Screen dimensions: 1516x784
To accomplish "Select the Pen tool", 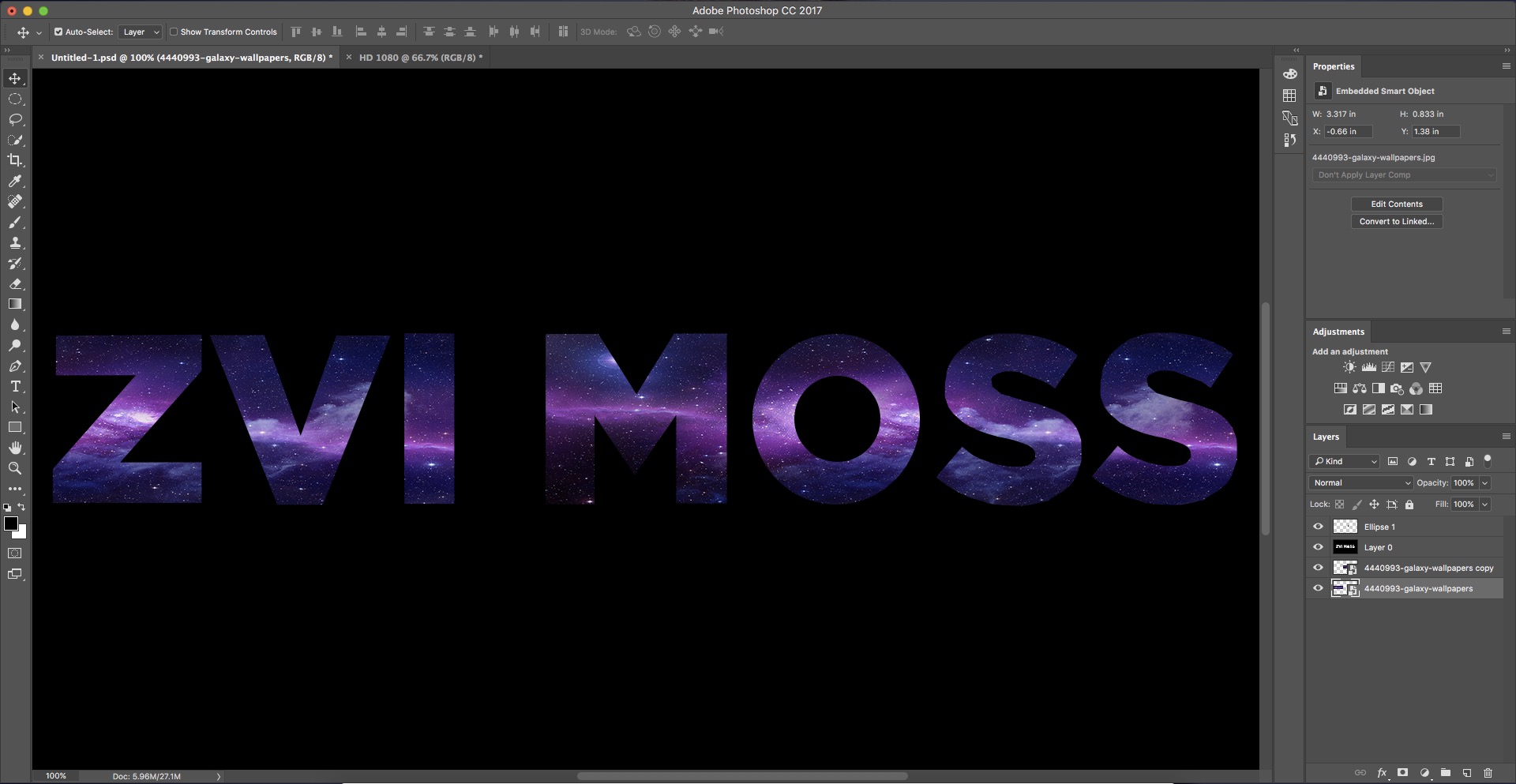I will tap(15, 366).
